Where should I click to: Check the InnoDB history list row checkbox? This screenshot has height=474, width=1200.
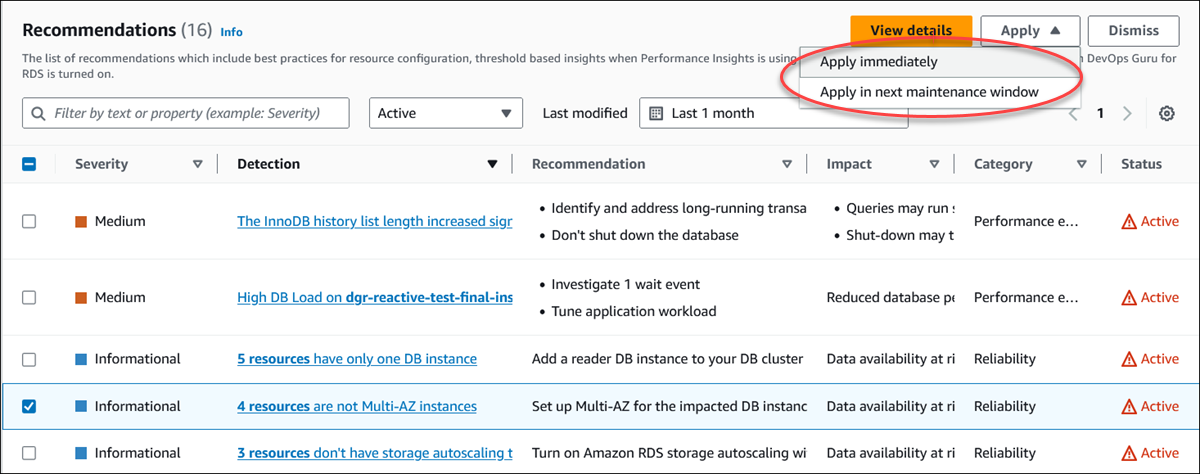(29, 221)
